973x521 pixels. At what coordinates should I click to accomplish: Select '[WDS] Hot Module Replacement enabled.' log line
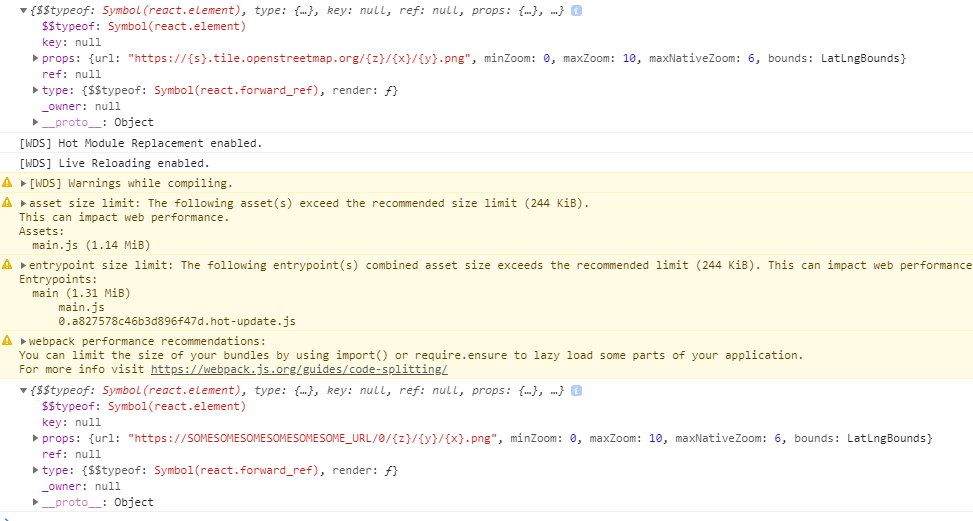[x=141, y=143]
